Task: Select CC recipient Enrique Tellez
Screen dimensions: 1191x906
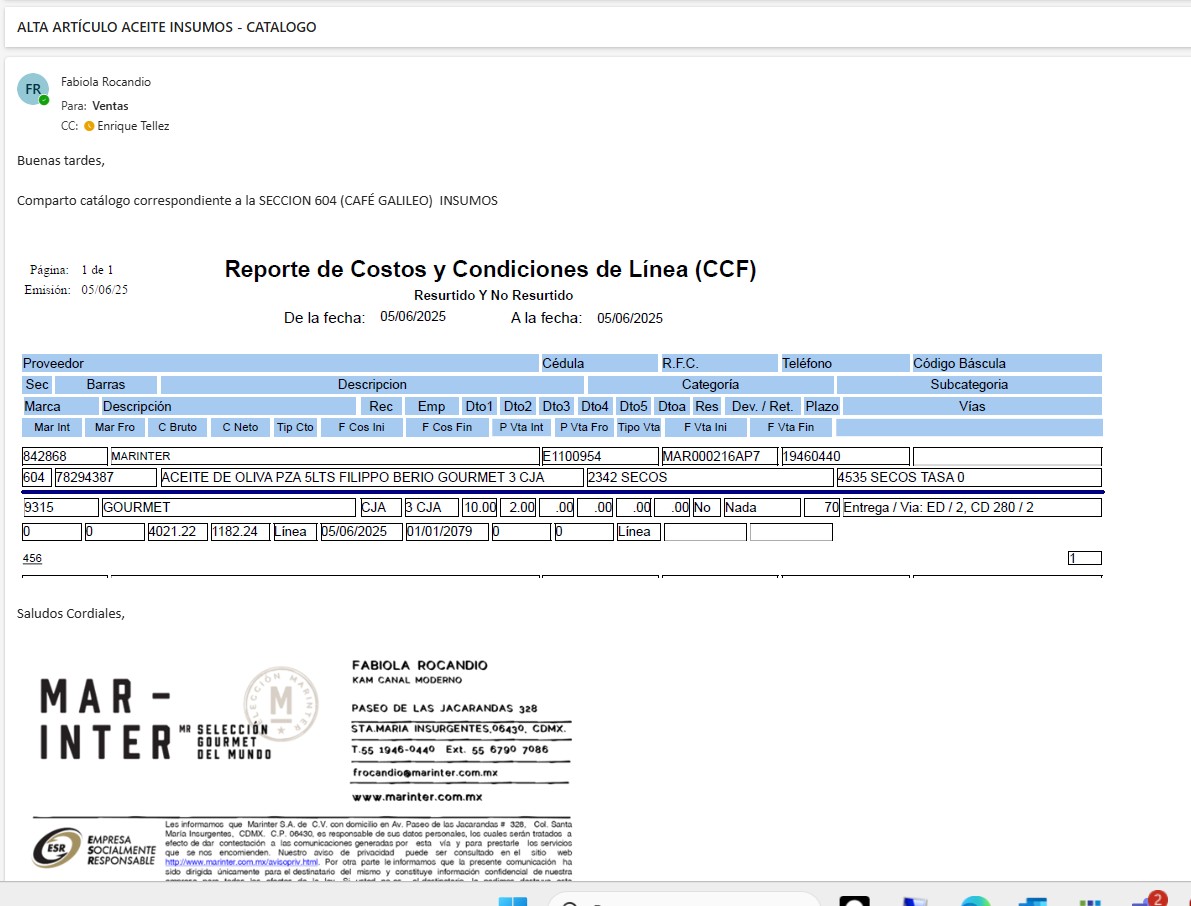Action: click(x=133, y=127)
